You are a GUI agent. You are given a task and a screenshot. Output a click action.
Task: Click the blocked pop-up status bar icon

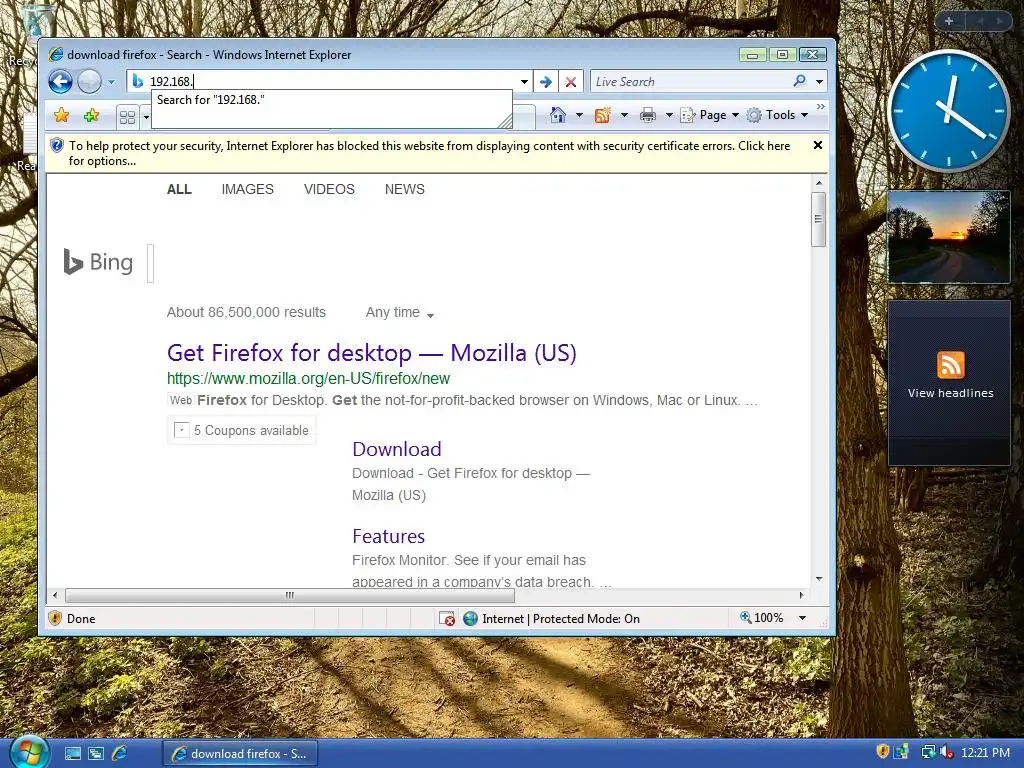[x=447, y=618]
